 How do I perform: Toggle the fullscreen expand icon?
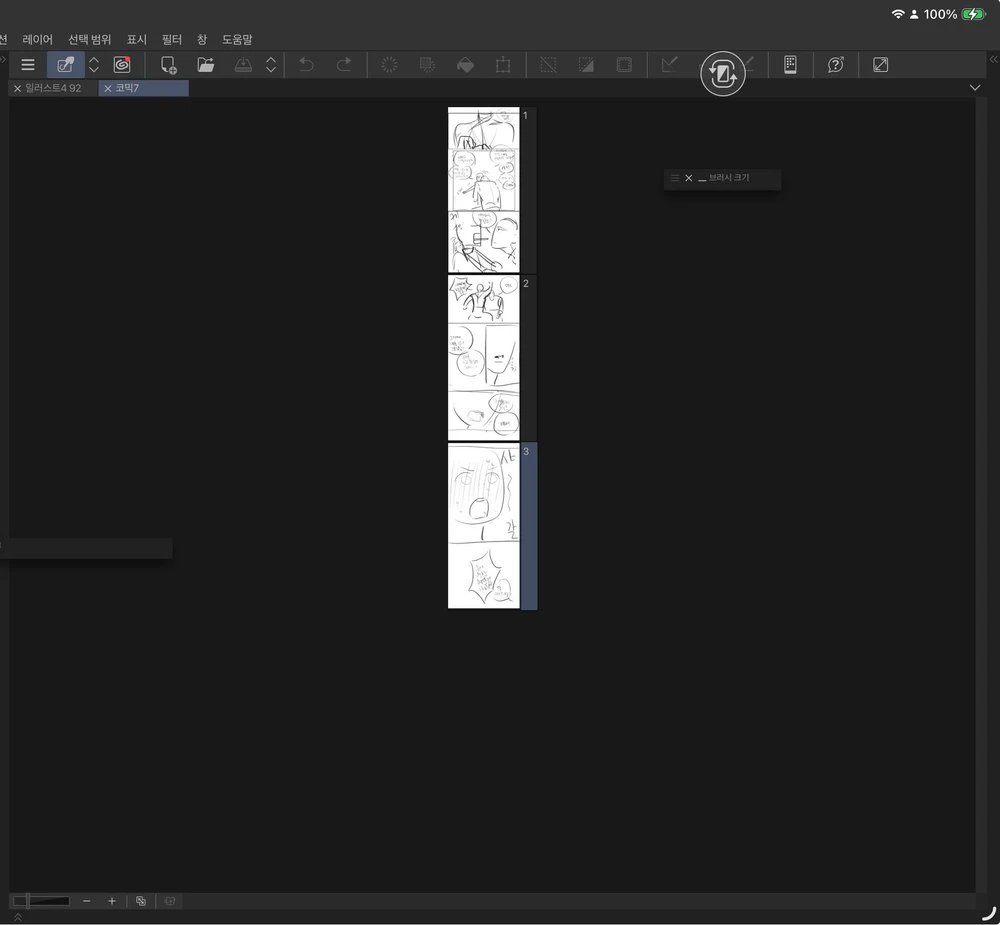pyautogui.click(x=881, y=64)
